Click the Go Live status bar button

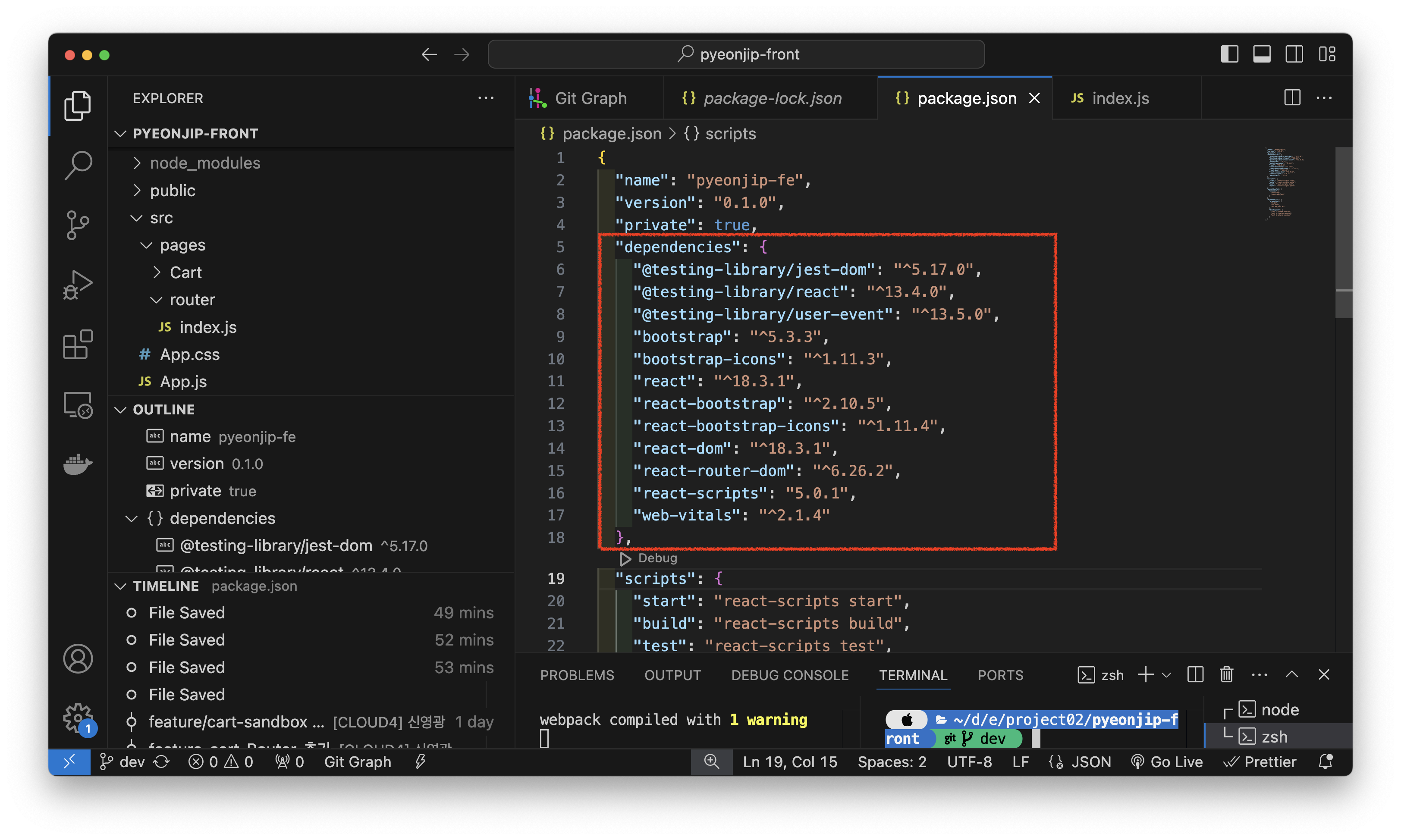point(1167,762)
